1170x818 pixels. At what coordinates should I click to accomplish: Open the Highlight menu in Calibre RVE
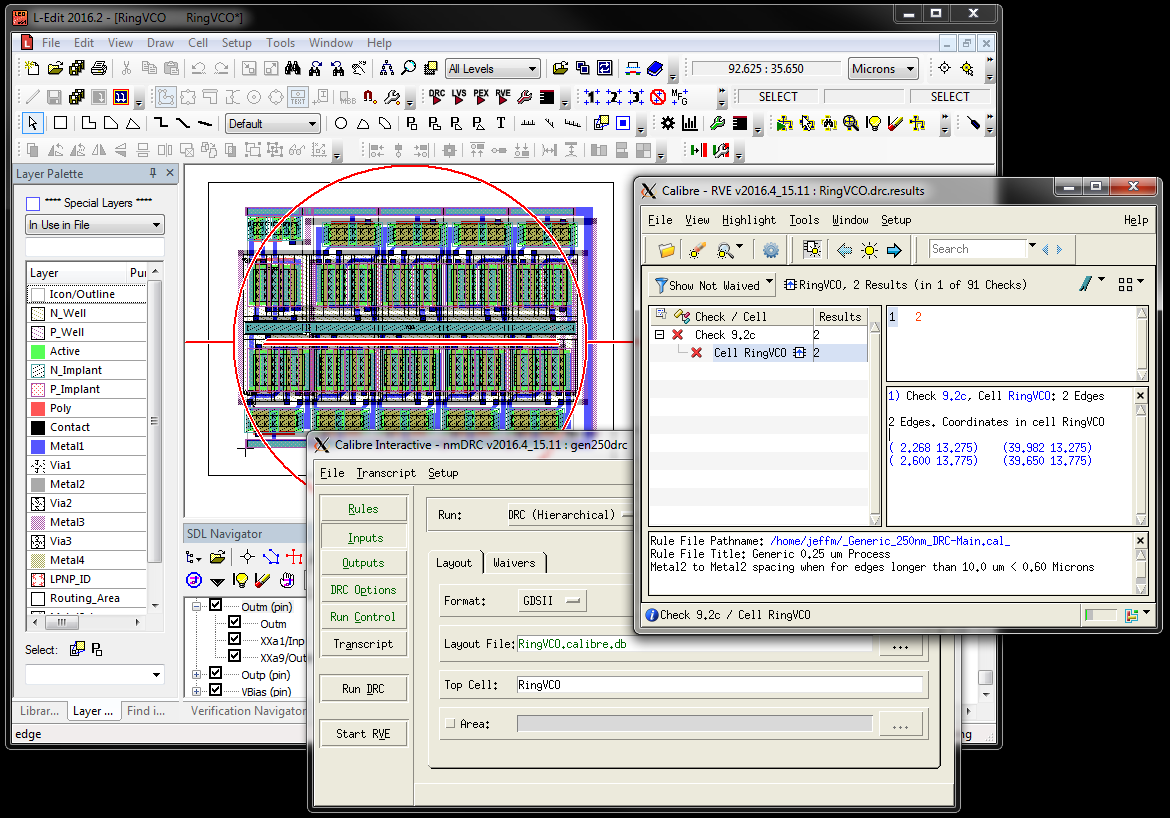[x=748, y=220]
